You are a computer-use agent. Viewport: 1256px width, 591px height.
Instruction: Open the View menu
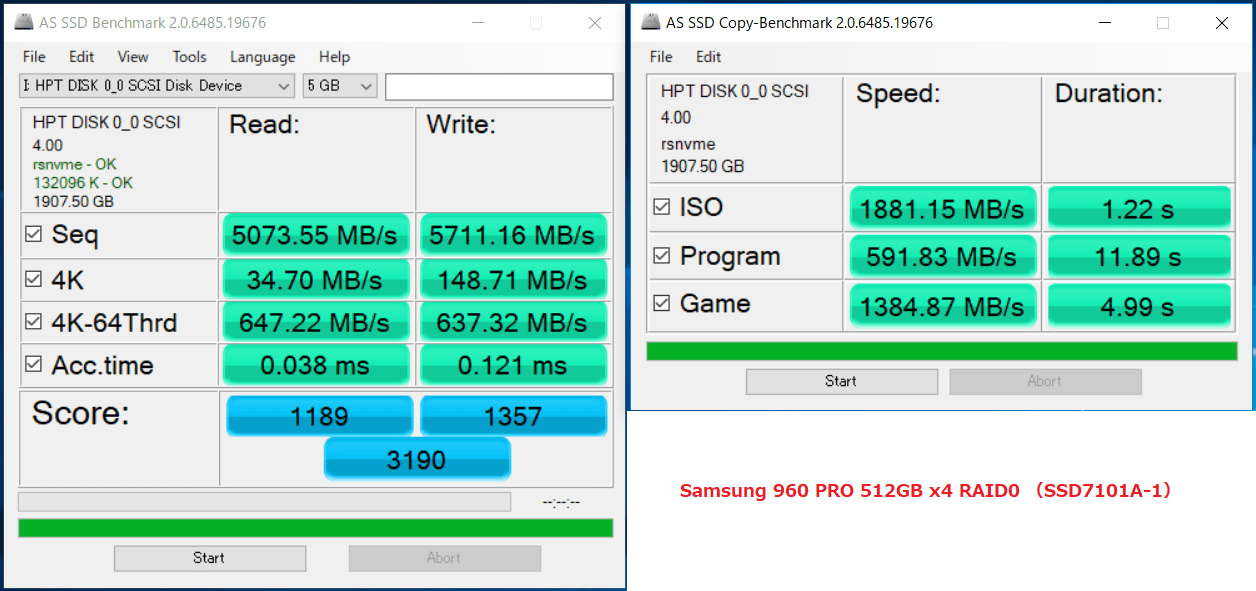pos(133,57)
